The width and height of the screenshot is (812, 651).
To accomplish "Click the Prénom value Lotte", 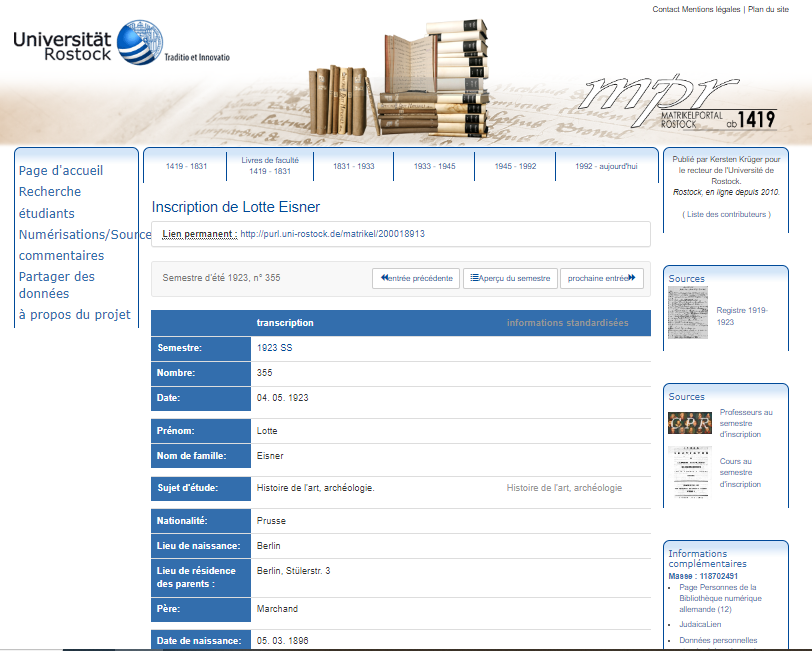I will (x=267, y=431).
